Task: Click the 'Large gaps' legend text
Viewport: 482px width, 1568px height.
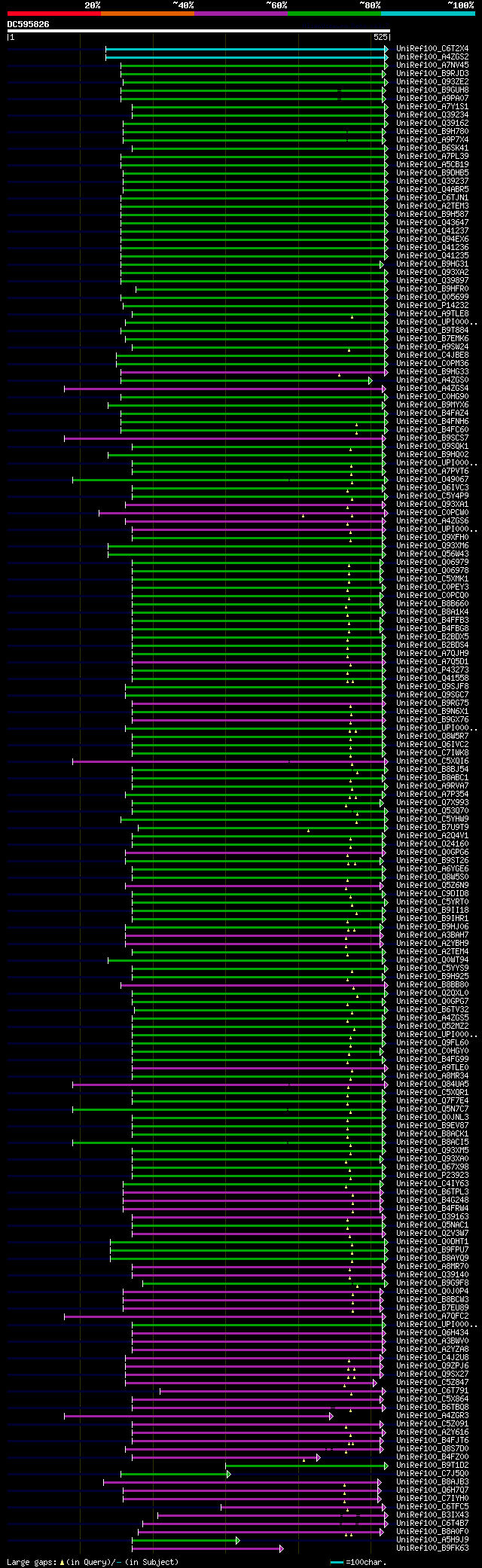Action: (31, 1562)
